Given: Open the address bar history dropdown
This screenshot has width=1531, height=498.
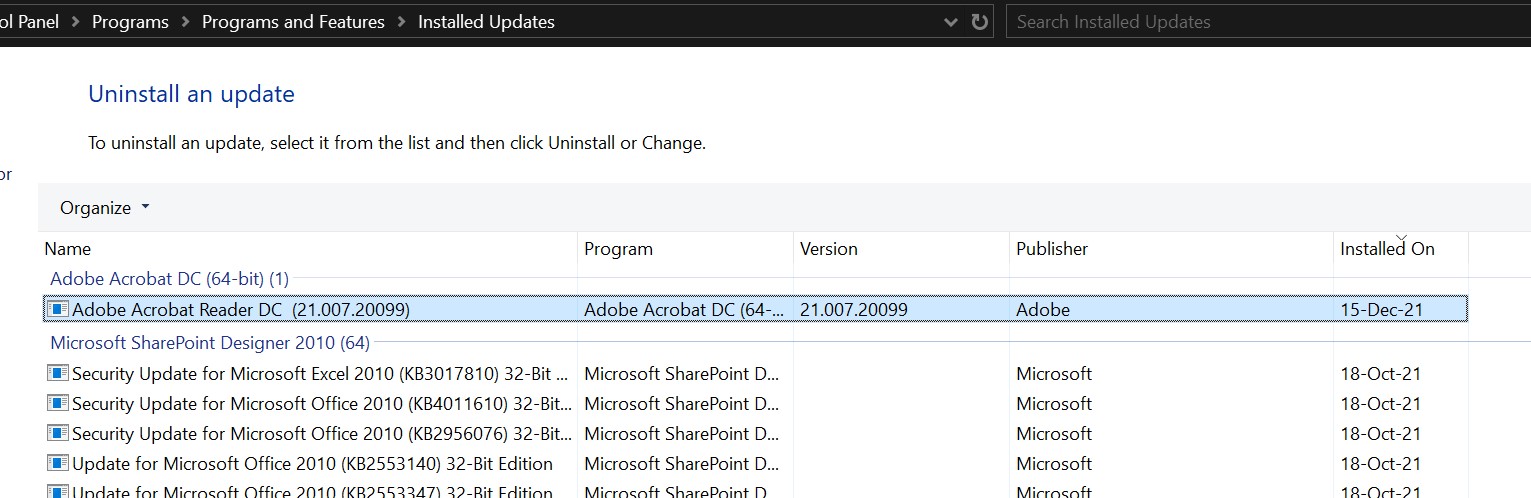Looking at the screenshot, I should [951, 22].
